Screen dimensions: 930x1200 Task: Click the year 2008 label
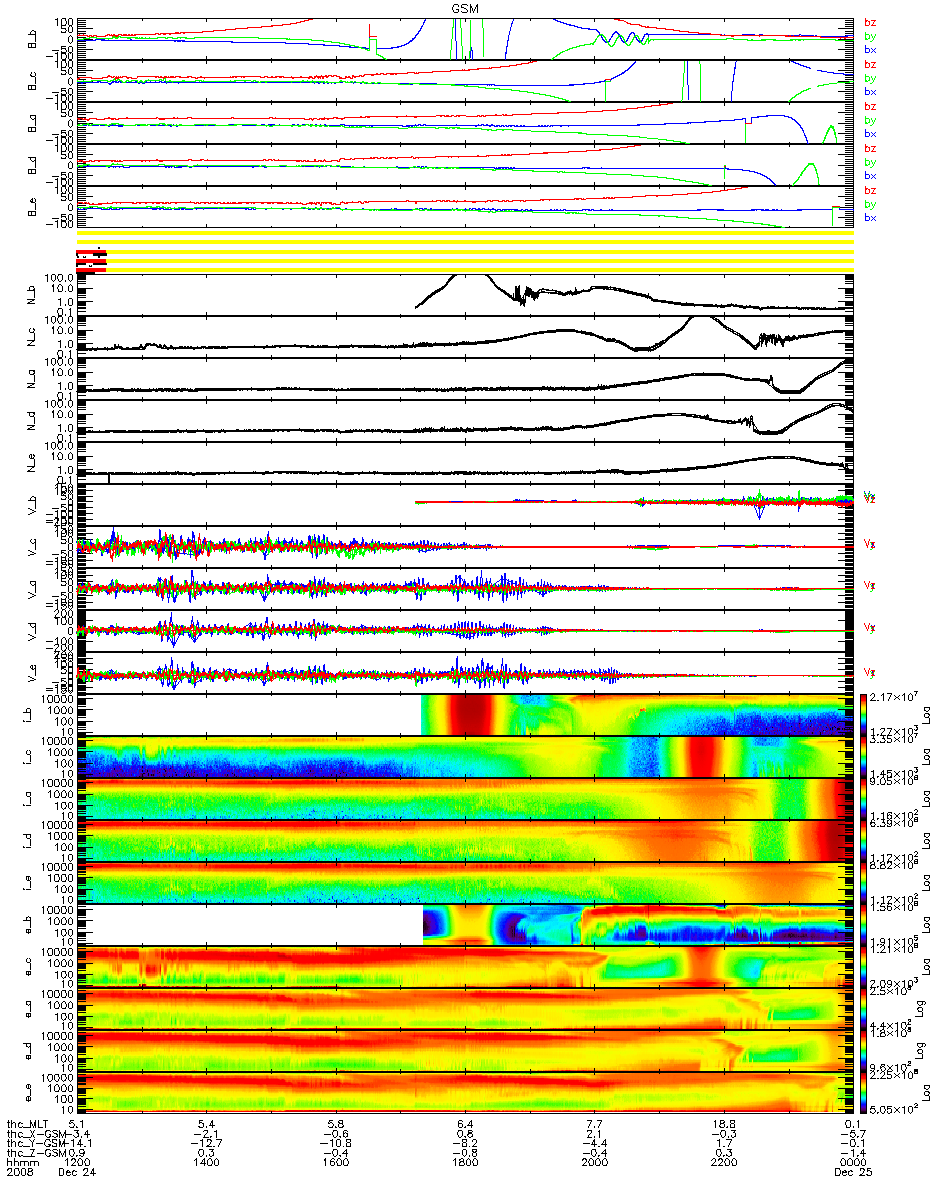pyautogui.click(x=22, y=1174)
